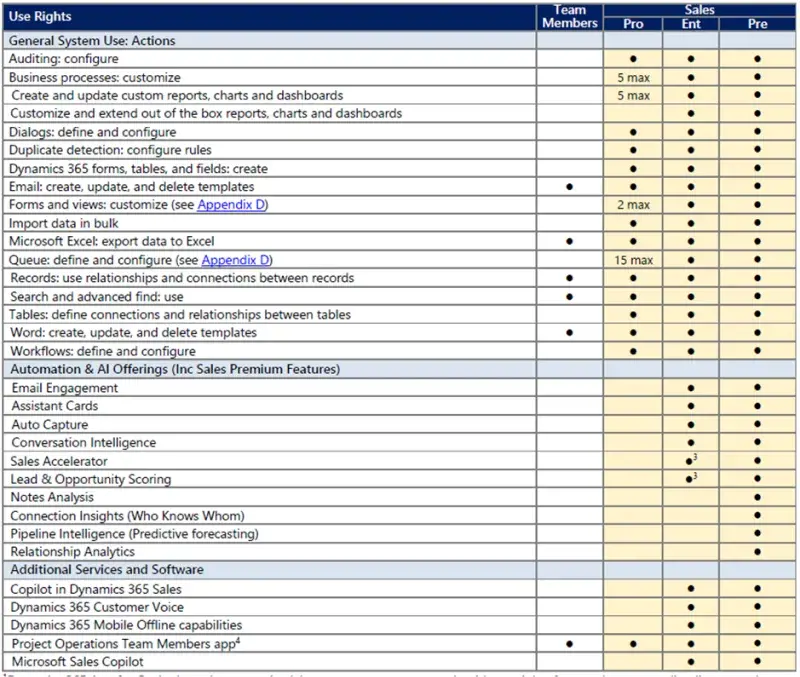Select 'Import data in bulk' label
The image size is (800, 677).
pos(63,223)
